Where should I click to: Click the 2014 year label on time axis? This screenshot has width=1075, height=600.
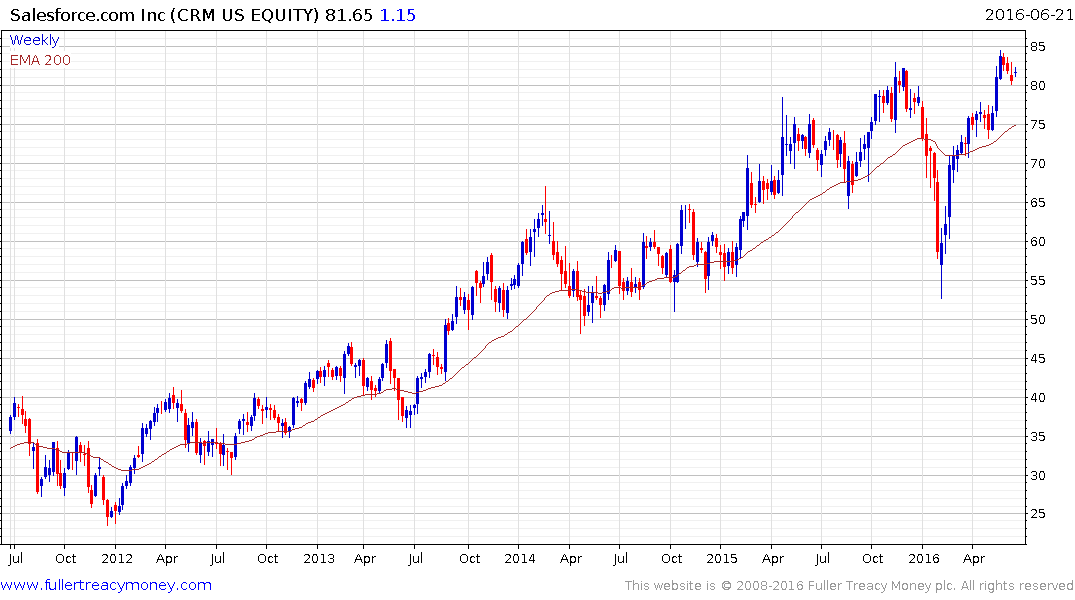click(x=520, y=558)
